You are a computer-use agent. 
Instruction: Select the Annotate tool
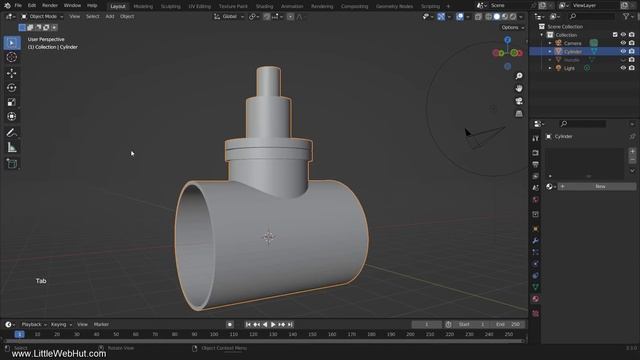pos(12,133)
